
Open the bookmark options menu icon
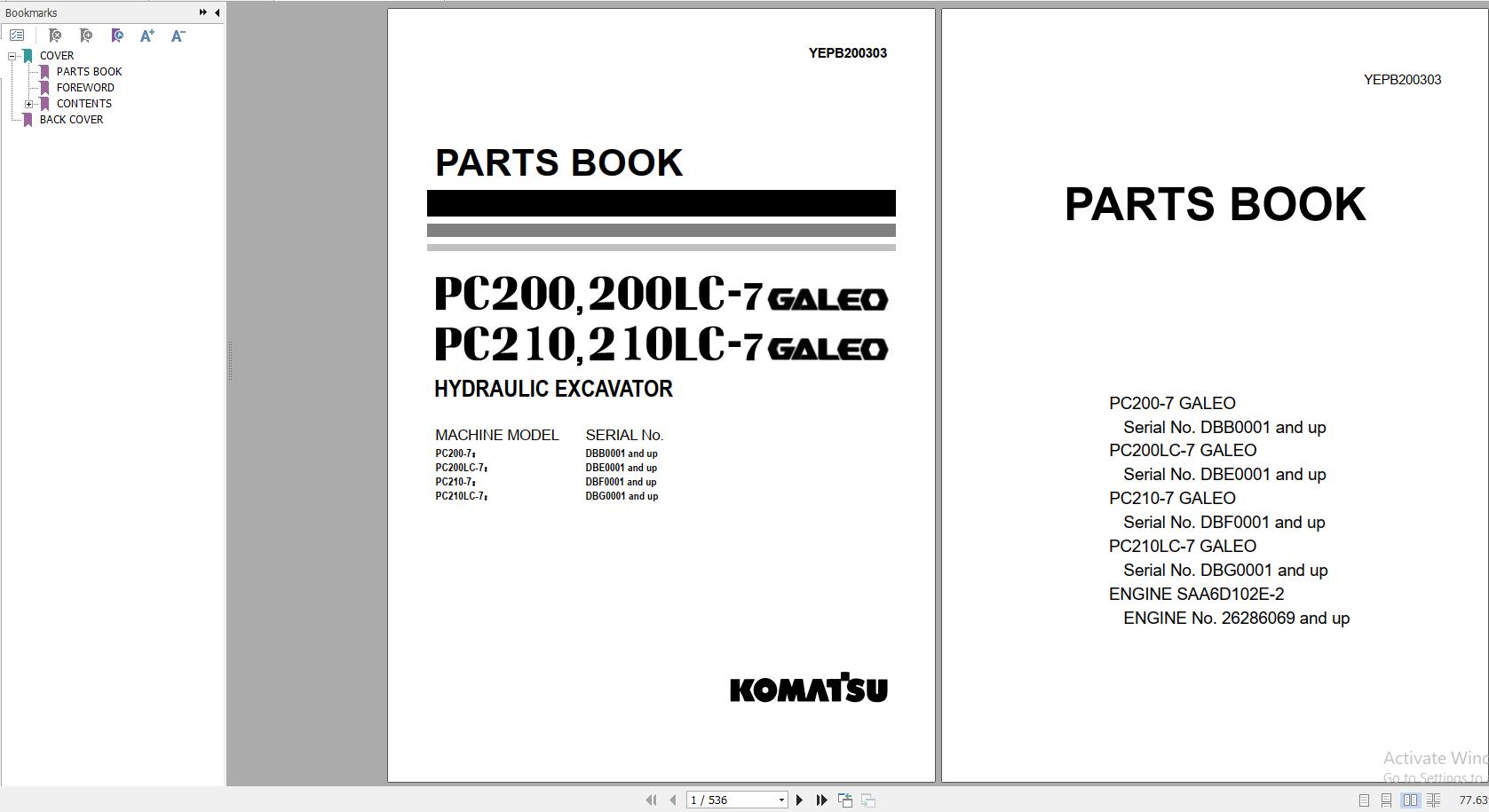click(17, 35)
